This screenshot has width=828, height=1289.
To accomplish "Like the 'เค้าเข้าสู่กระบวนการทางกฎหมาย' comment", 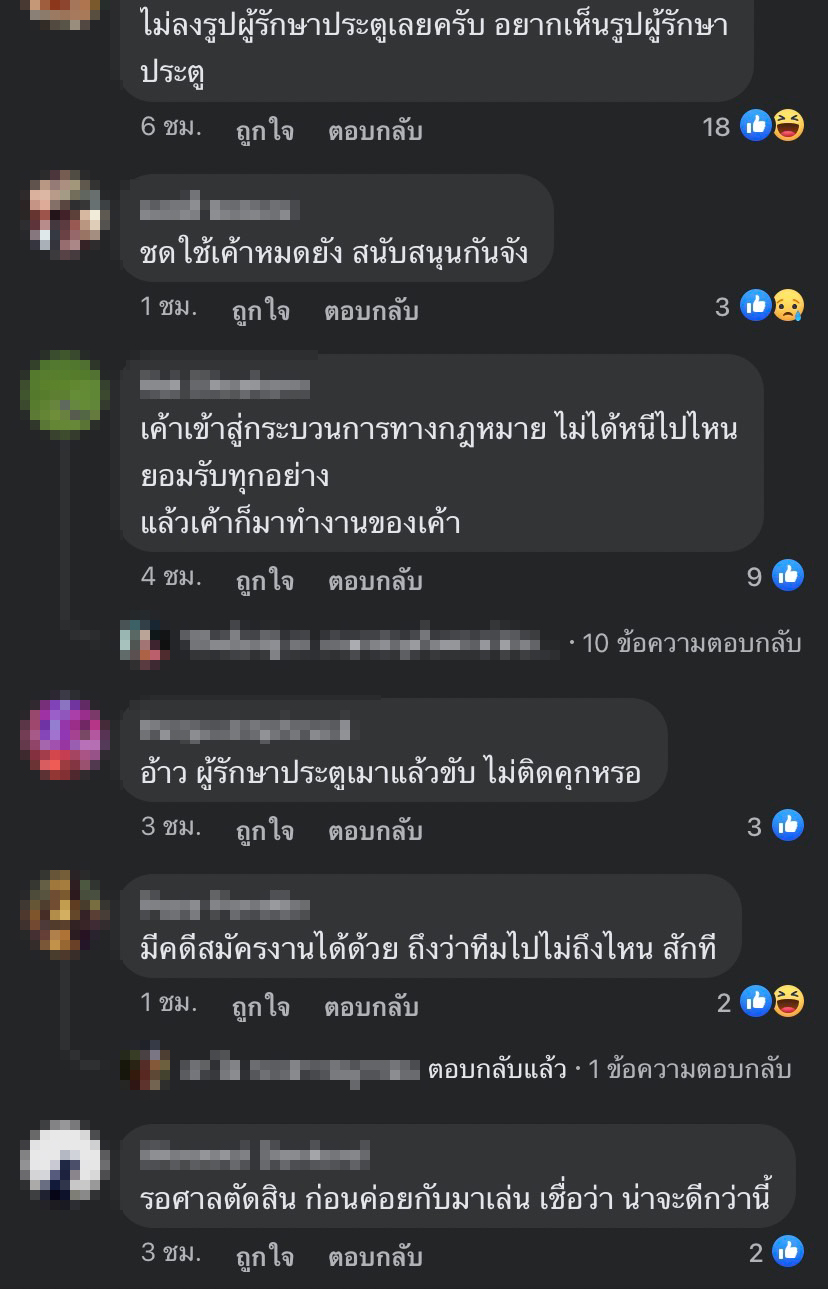I will tap(265, 580).
